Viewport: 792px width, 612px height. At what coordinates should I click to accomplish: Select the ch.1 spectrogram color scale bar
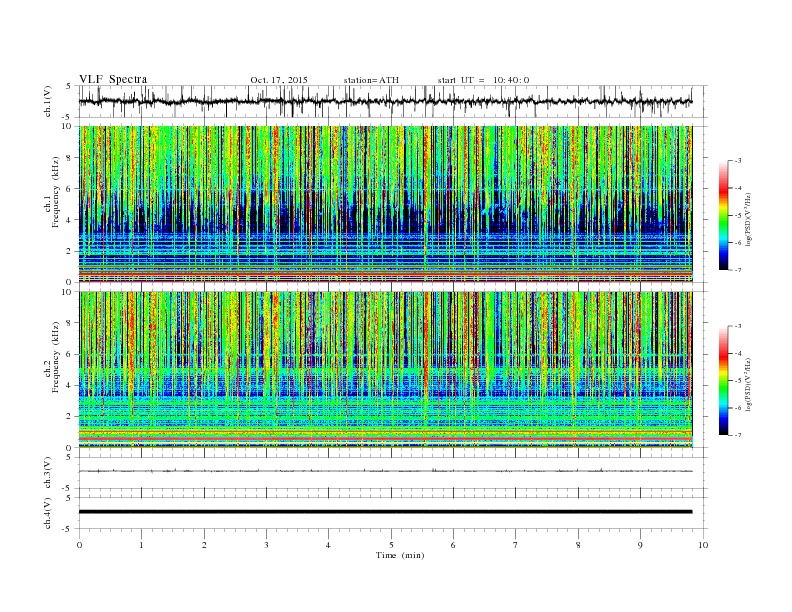pos(723,215)
